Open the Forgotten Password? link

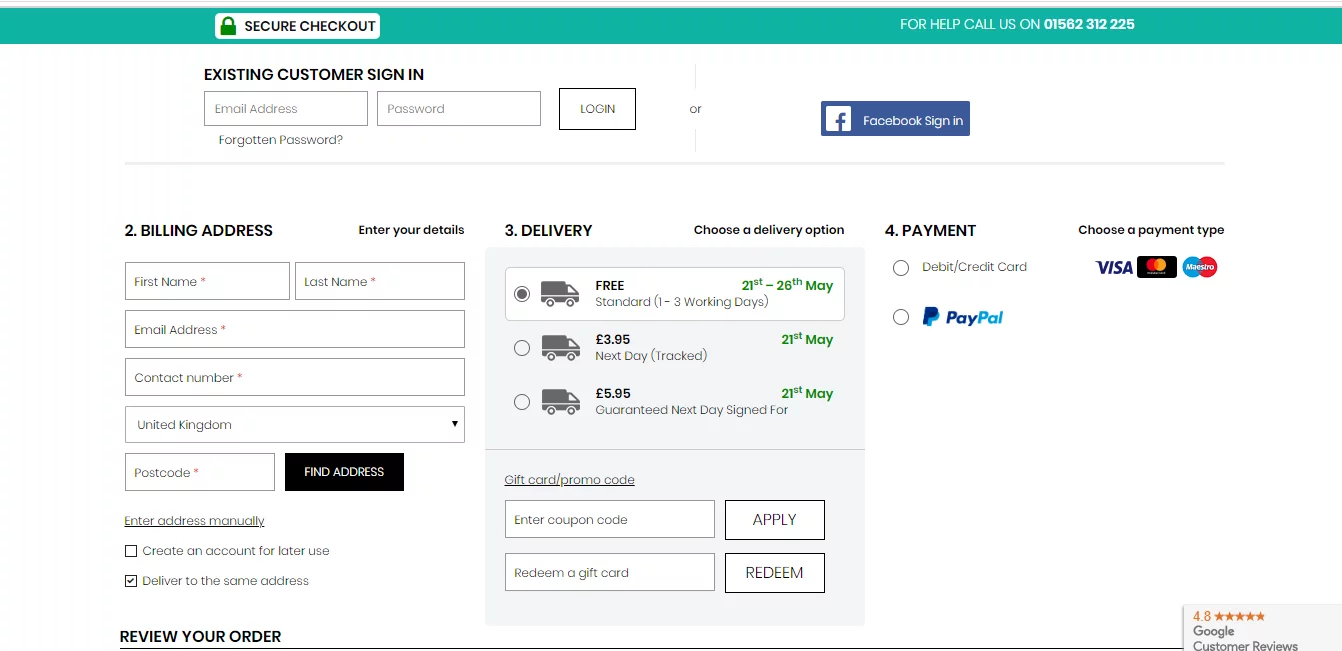point(281,140)
